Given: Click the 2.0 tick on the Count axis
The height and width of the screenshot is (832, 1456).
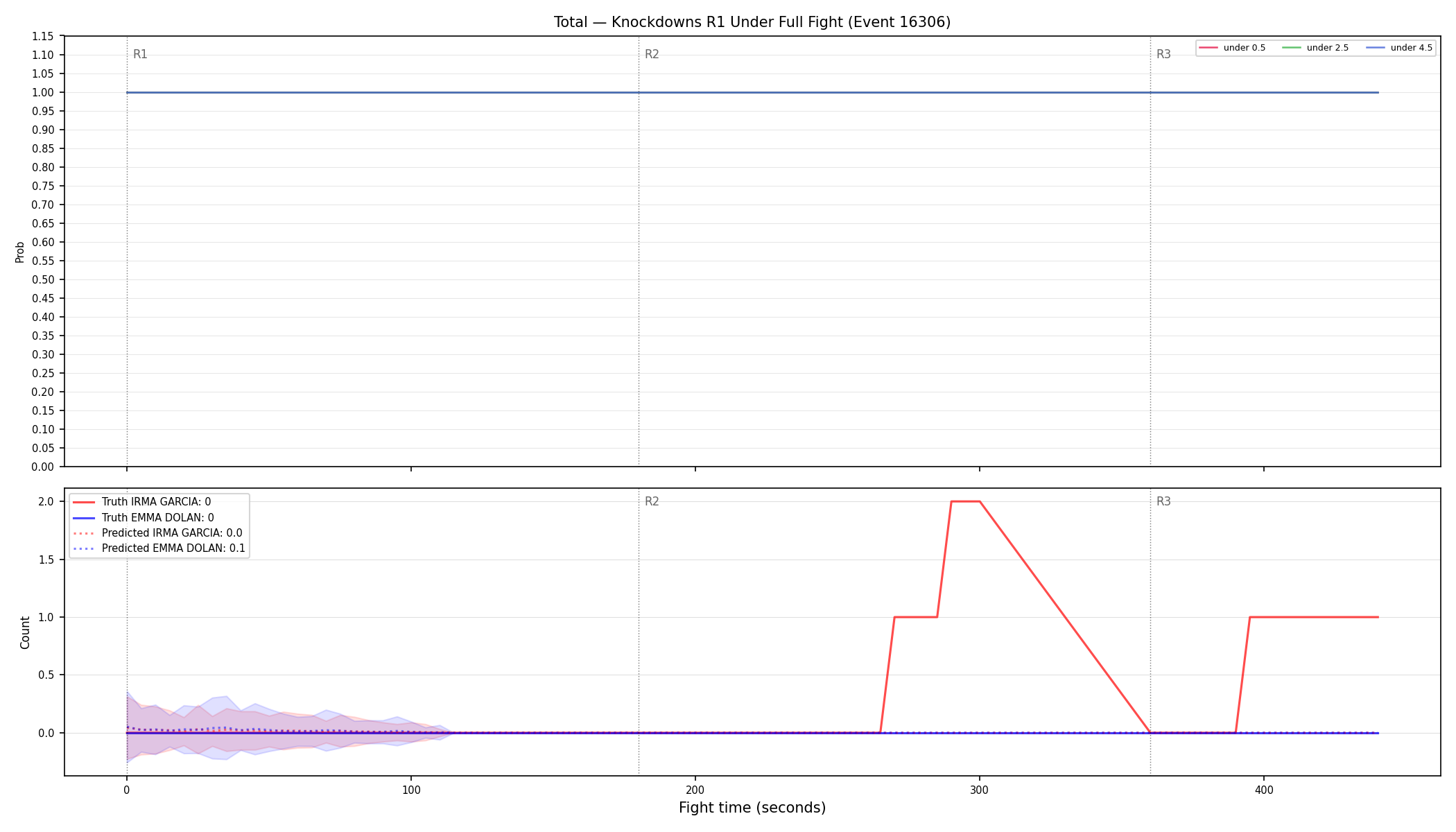Looking at the screenshot, I should coord(46,501).
